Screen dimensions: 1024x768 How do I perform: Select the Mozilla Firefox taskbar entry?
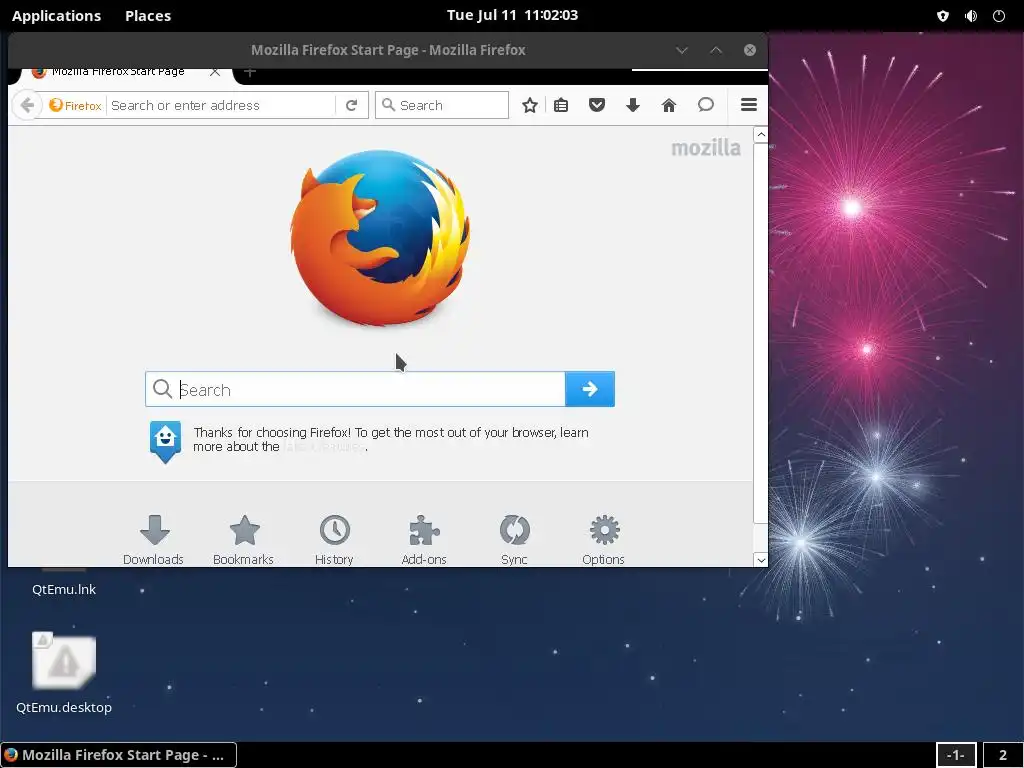tap(118, 755)
